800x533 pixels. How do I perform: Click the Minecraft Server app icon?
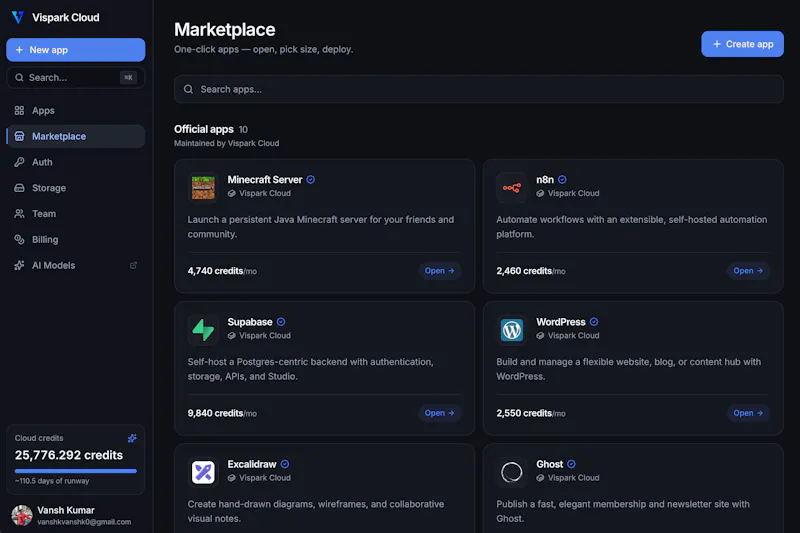tap(203, 187)
